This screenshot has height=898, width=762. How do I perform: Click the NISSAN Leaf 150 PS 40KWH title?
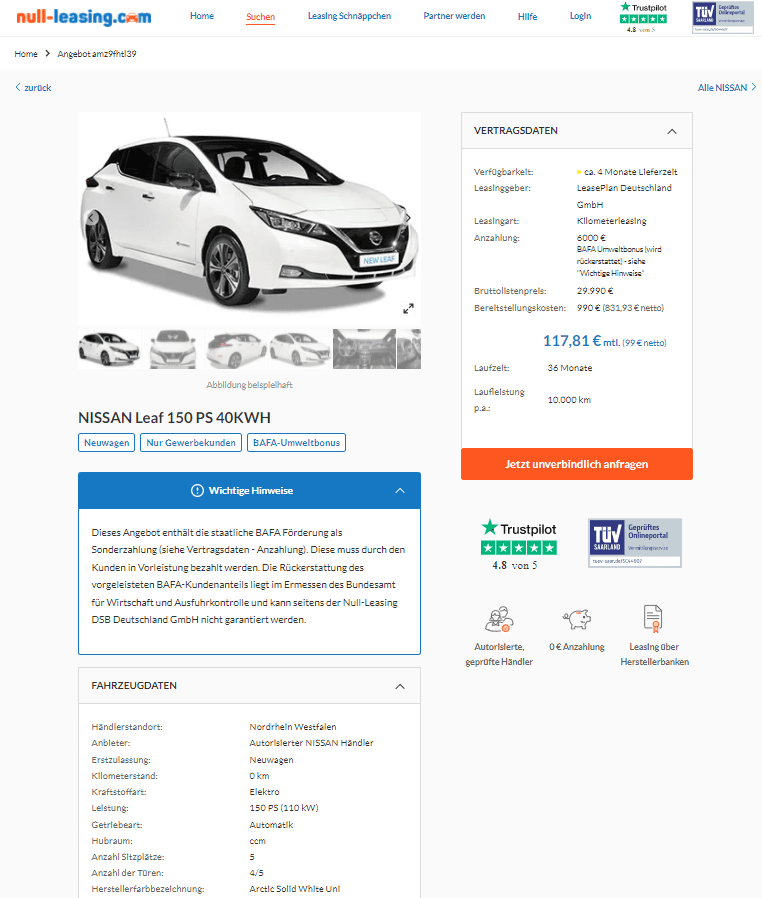coord(175,418)
